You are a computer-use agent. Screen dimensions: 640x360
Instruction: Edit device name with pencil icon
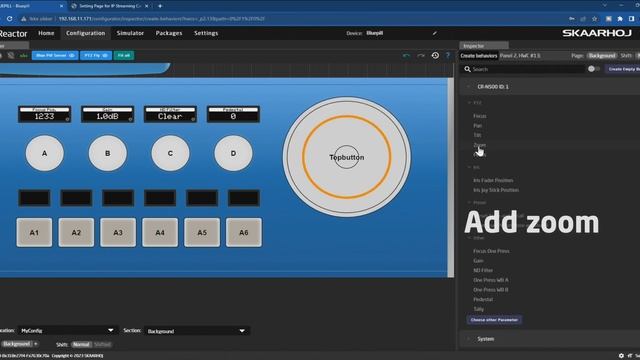click(x=435, y=33)
